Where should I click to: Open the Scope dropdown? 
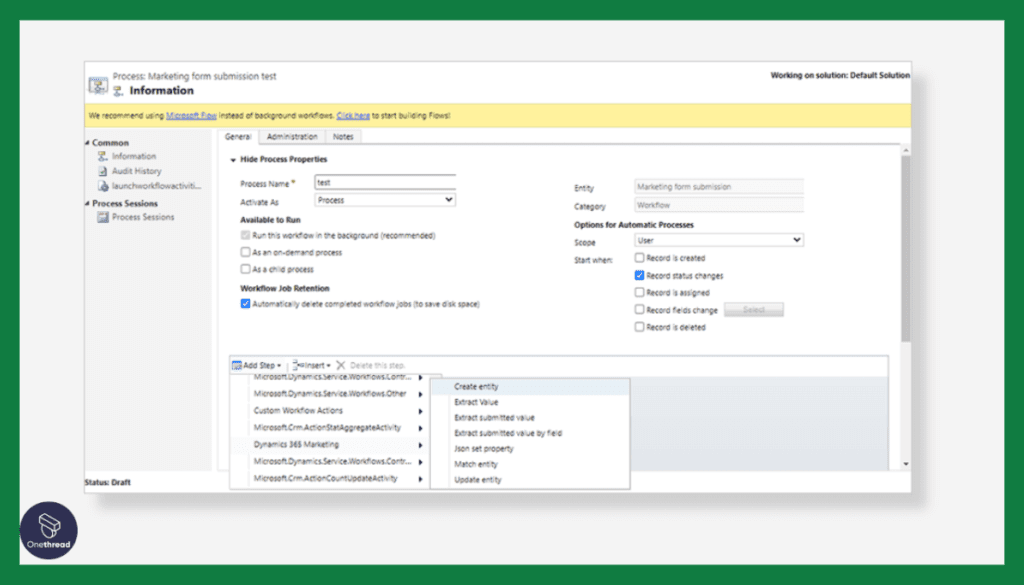pyautogui.click(x=718, y=240)
